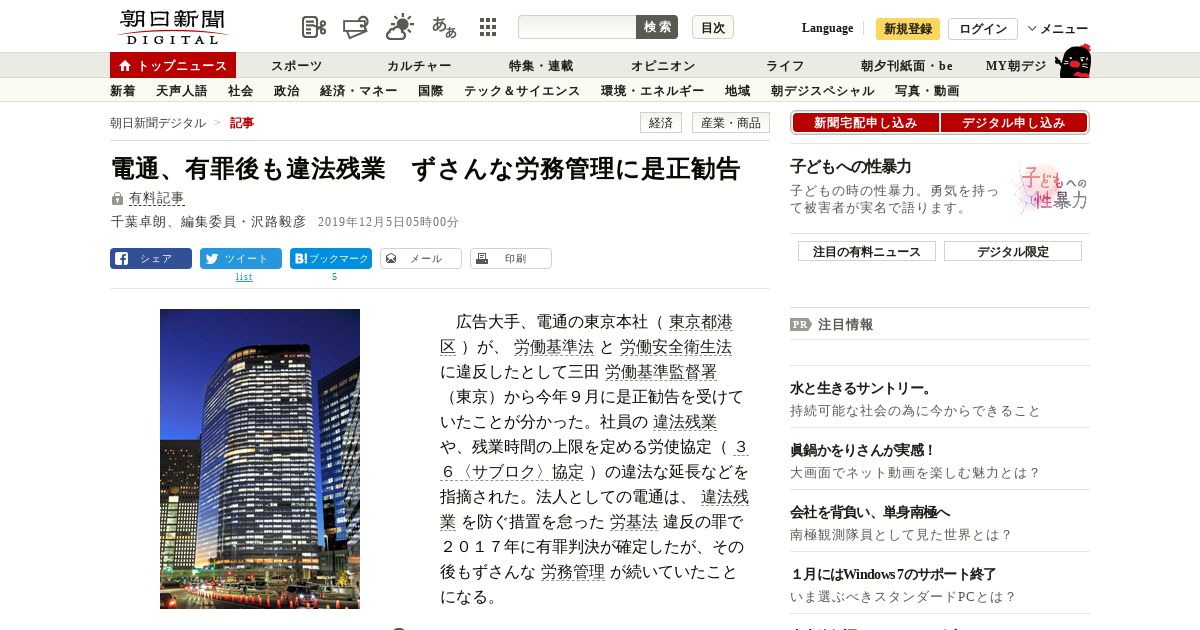The width and height of the screenshot is (1200, 630).
Task: Click the home icon in トップニュース
Action: [x=125, y=66]
